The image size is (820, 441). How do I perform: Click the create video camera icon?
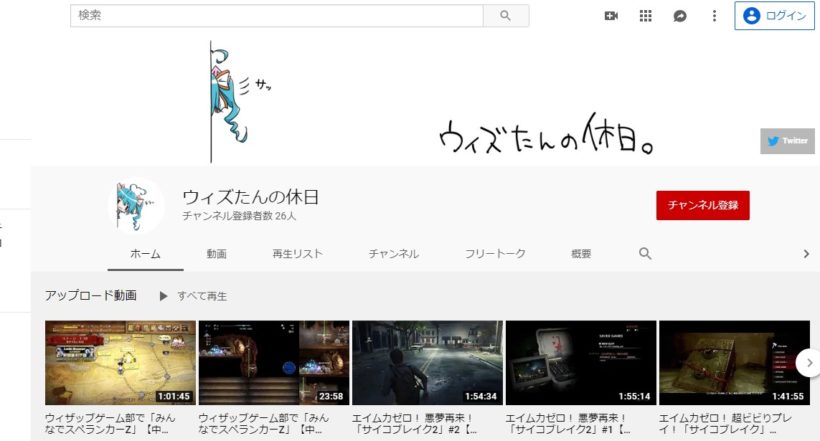(x=611, y=16)
